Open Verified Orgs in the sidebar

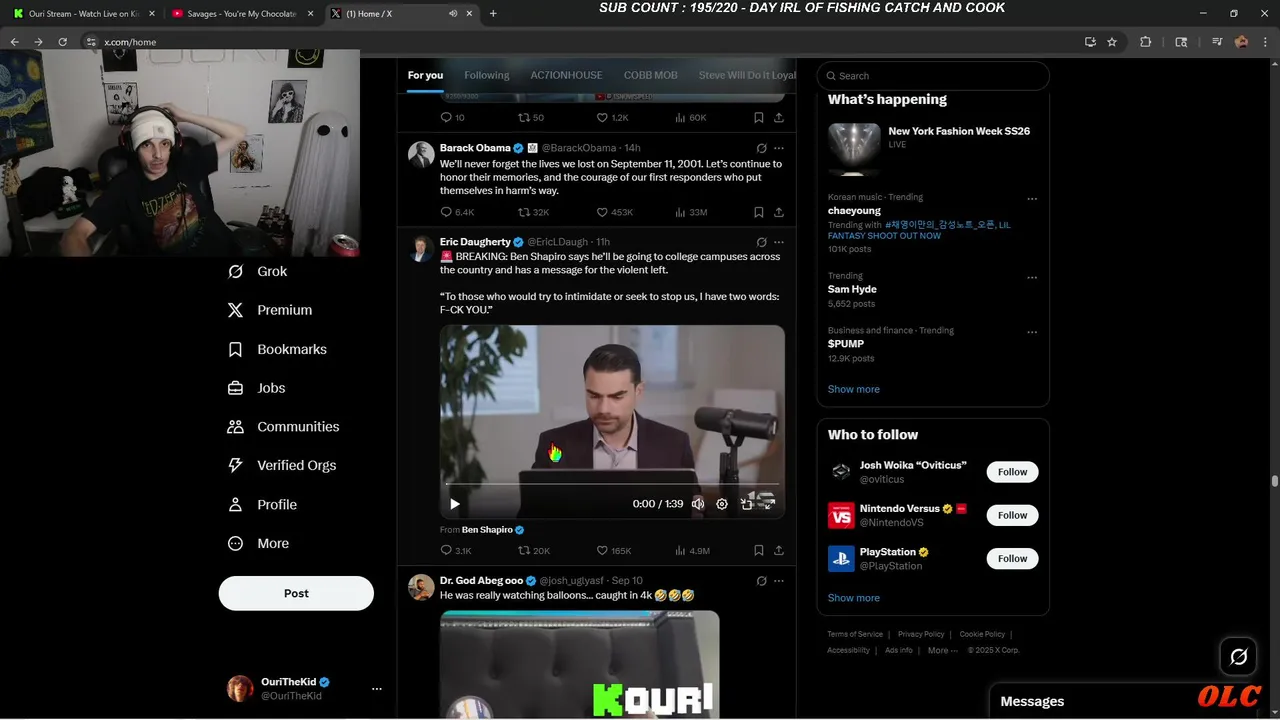tap(282, 465)
